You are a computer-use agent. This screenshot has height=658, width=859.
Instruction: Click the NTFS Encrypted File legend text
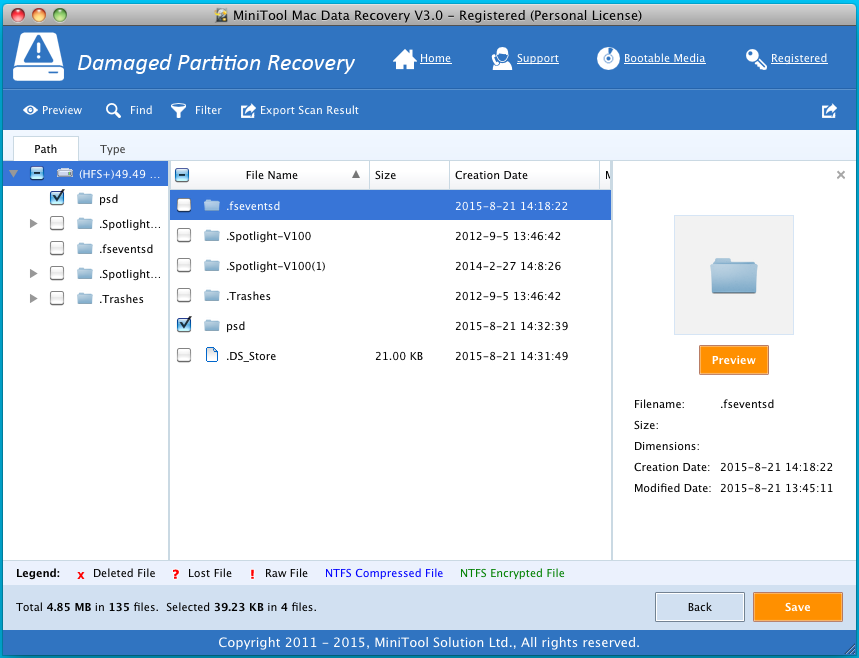512,573
